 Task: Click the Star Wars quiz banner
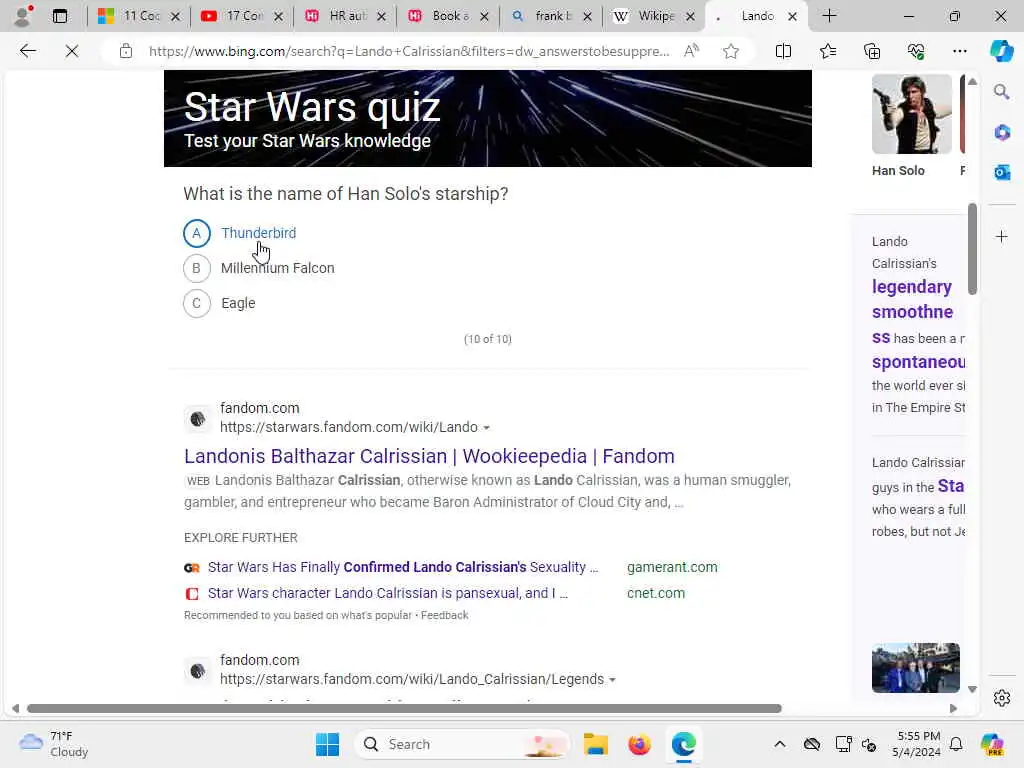pos(488,118)
